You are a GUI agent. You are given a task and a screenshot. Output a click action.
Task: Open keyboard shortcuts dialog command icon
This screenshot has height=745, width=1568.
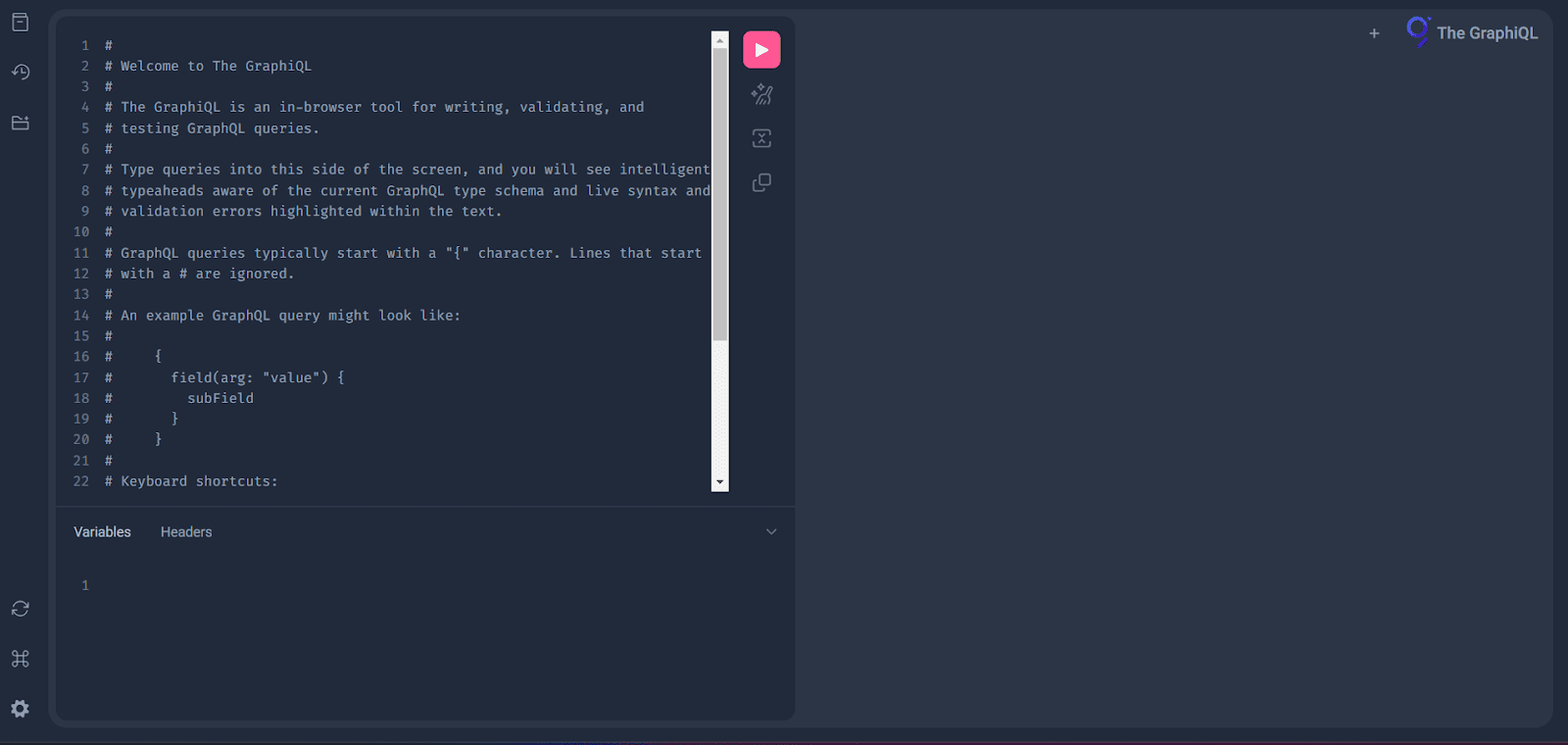click(20, 659)
